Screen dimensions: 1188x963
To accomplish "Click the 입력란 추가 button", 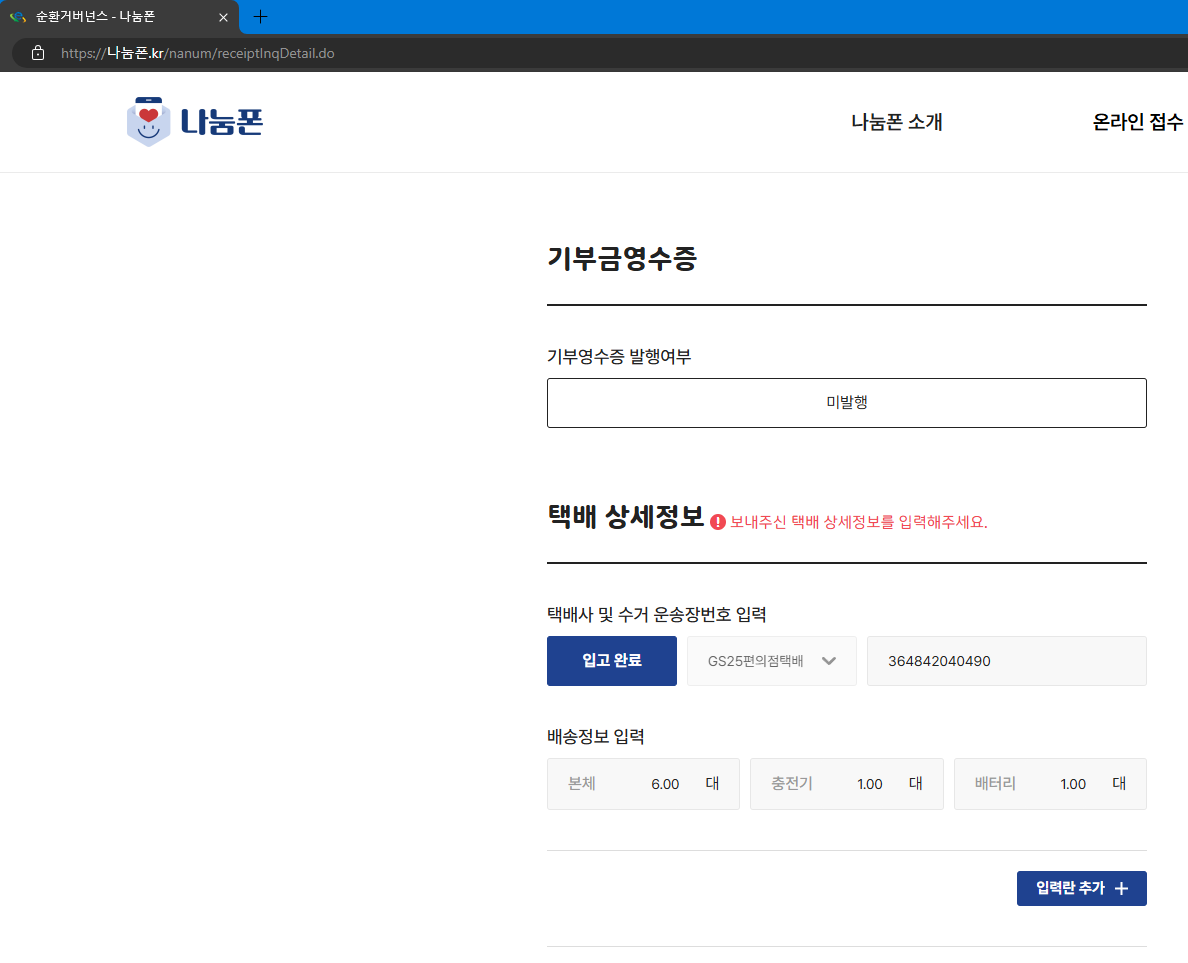I will (1081, 888).
